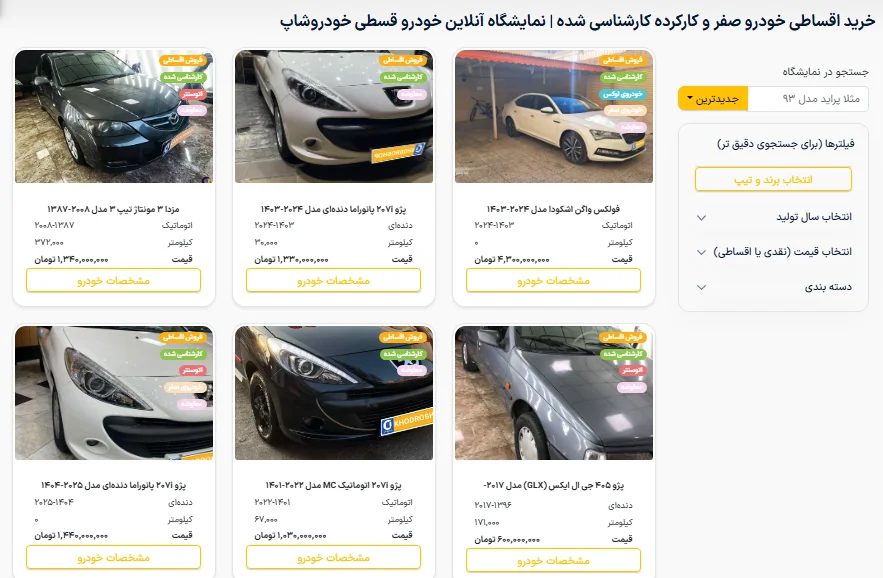Open the white Skoda car photo

pyautogui.click(x=554, y=117)
